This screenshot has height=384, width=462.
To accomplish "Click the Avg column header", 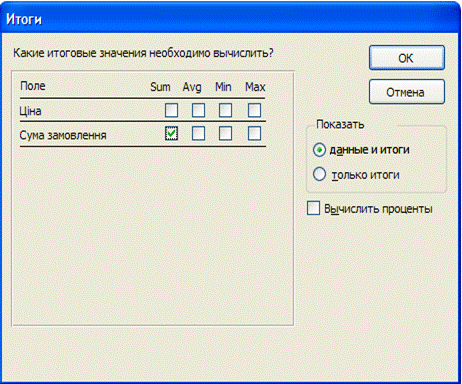I will point(192,87).
